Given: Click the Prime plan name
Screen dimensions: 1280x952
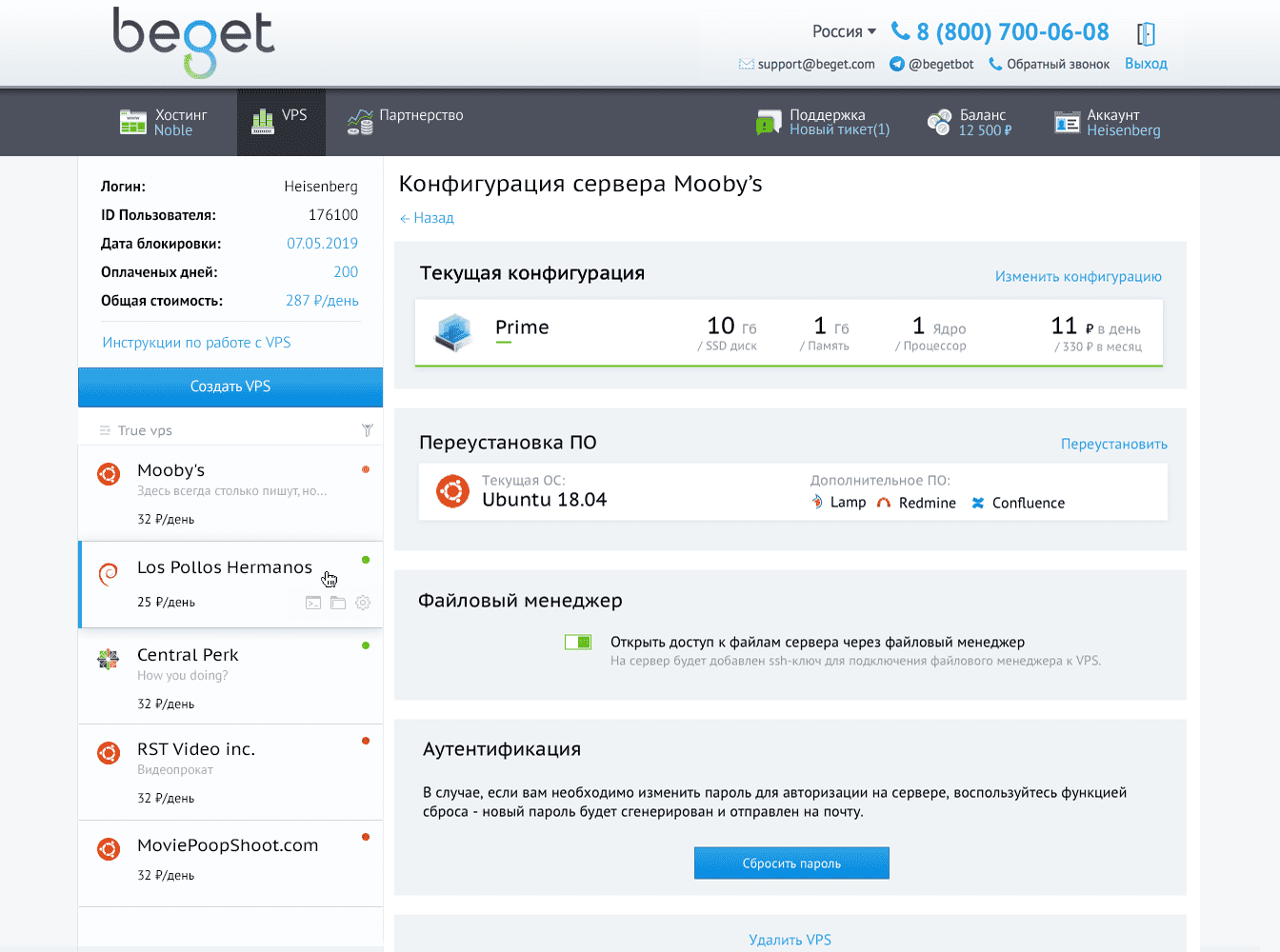Looking at the screenshot, I should tap(522, 327).
